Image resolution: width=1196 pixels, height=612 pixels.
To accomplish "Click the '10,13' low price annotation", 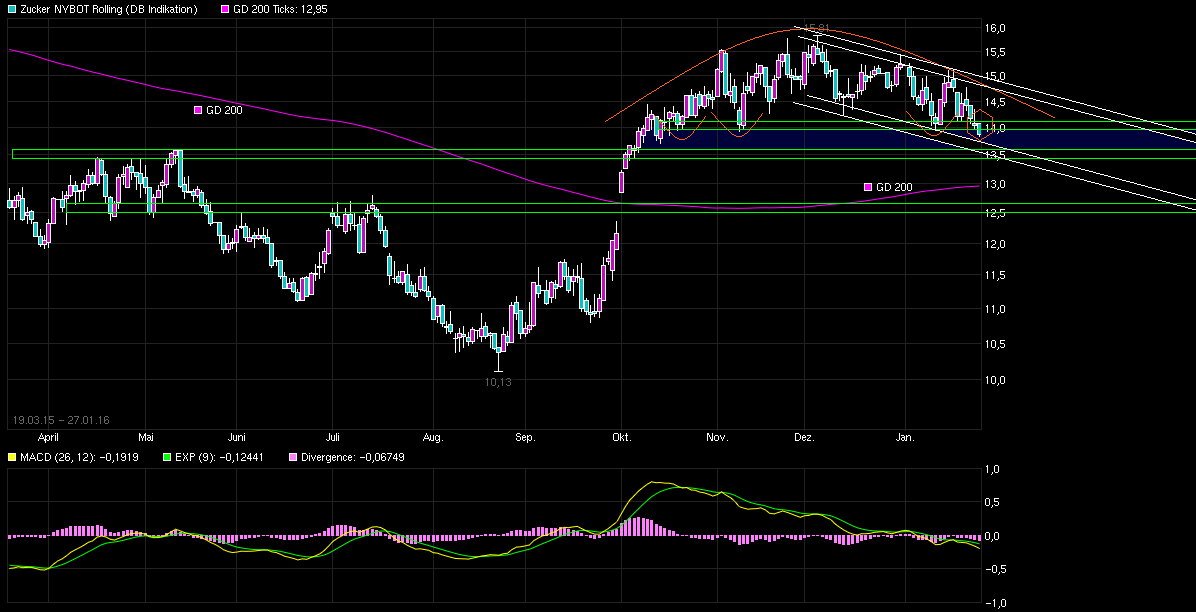I will [498, 382].
